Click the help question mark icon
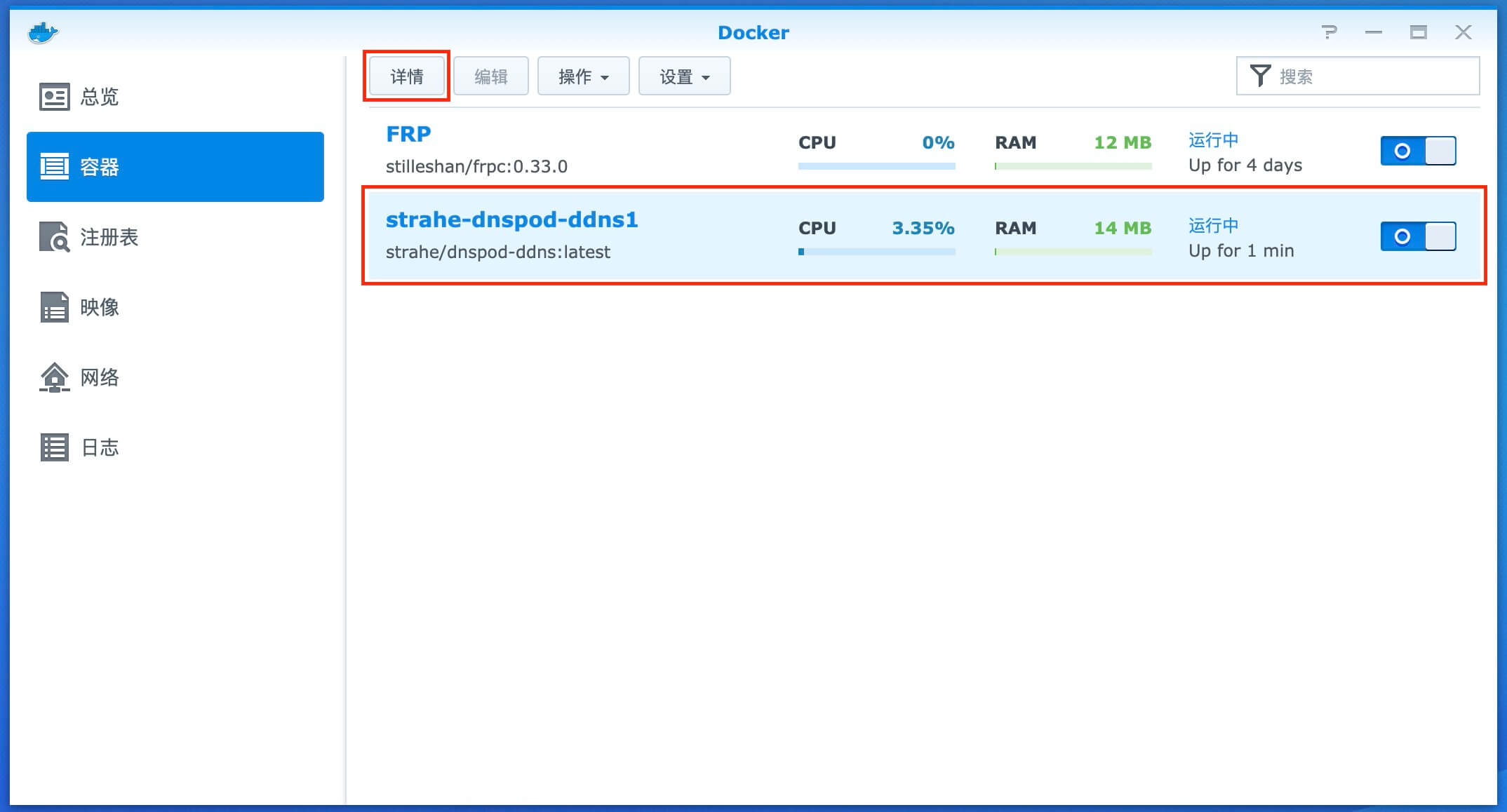 [x=1329, y=32]
